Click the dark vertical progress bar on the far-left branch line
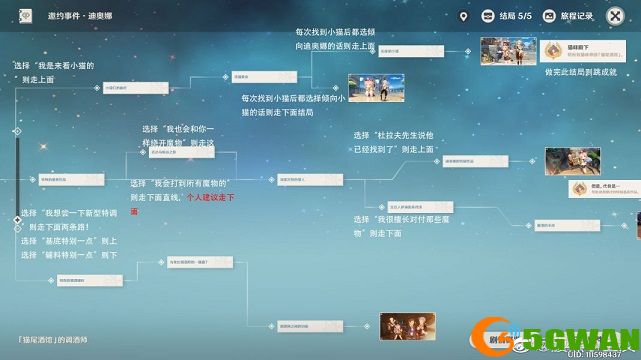 click(17, 176)
